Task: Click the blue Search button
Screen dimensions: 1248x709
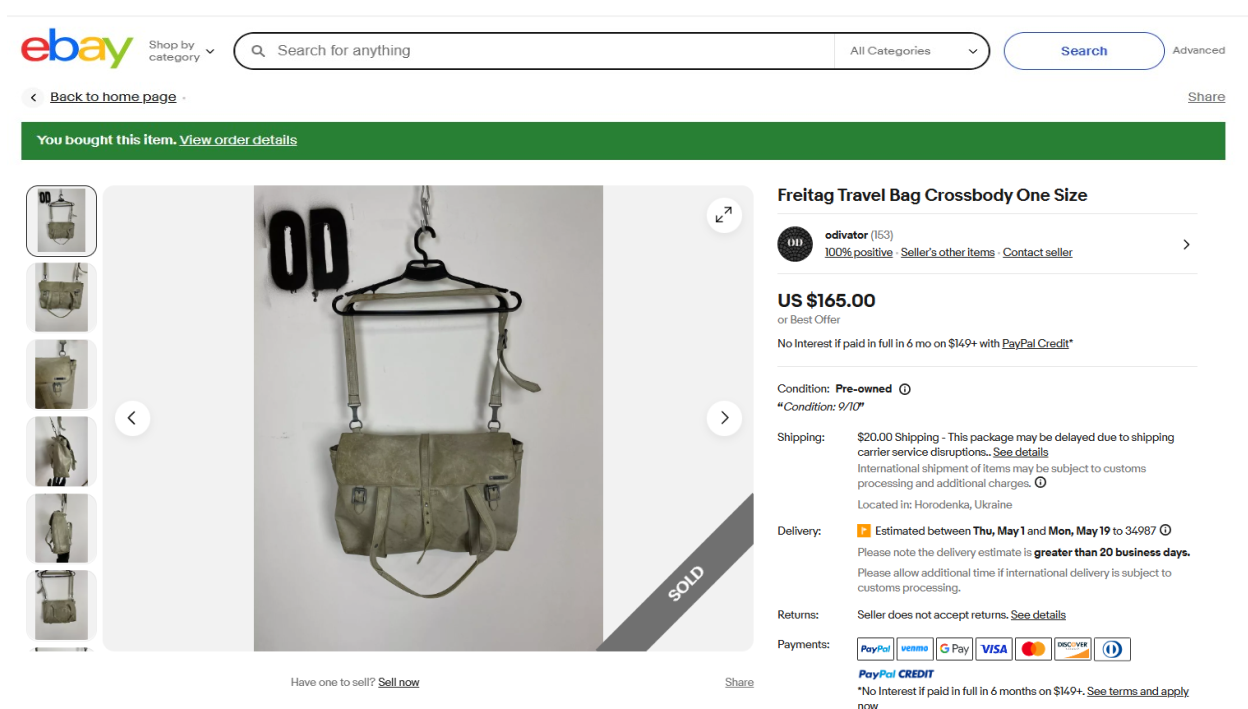Action: [1083, 51]
